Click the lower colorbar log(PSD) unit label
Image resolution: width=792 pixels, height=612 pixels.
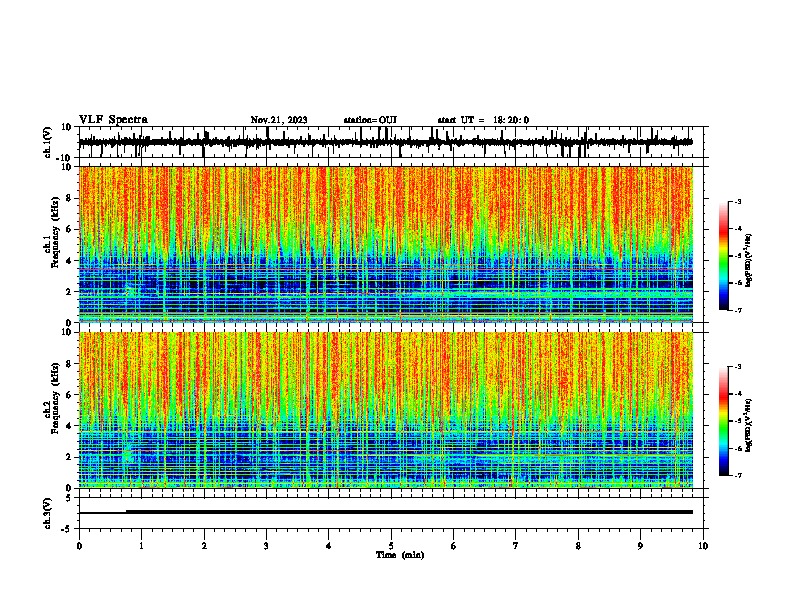pos(748,425)
